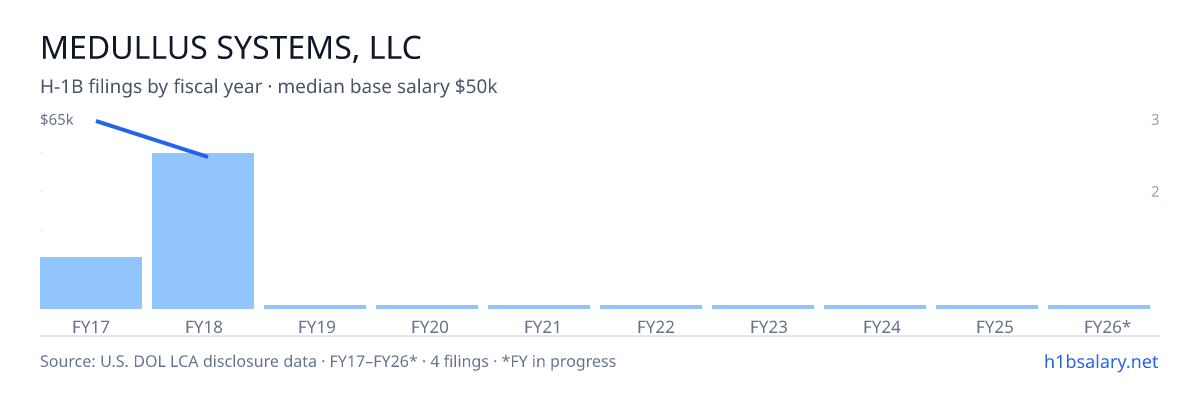Select the FY19 thin bar

tap(315, 307)
